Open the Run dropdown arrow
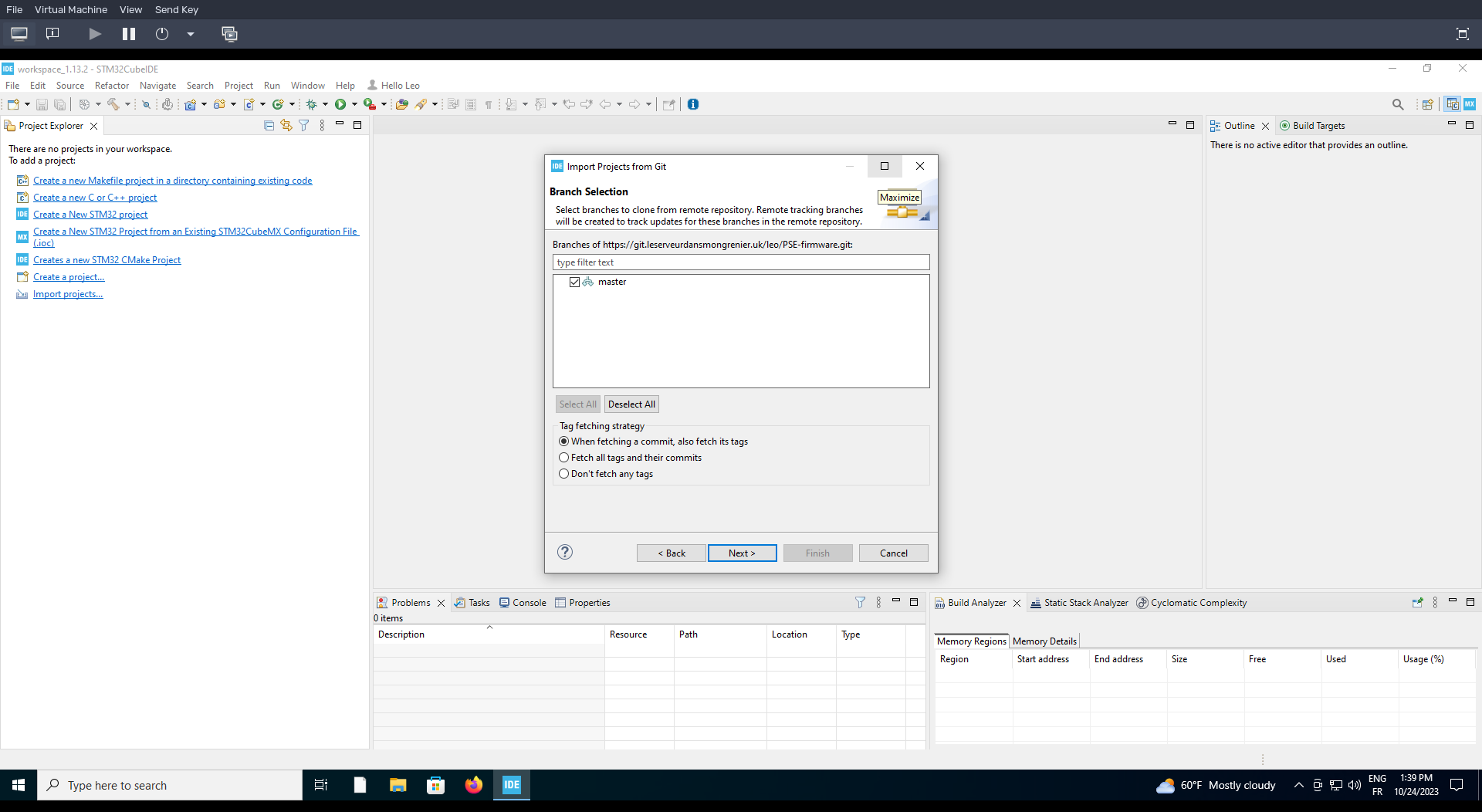 [x=354, y=104]
